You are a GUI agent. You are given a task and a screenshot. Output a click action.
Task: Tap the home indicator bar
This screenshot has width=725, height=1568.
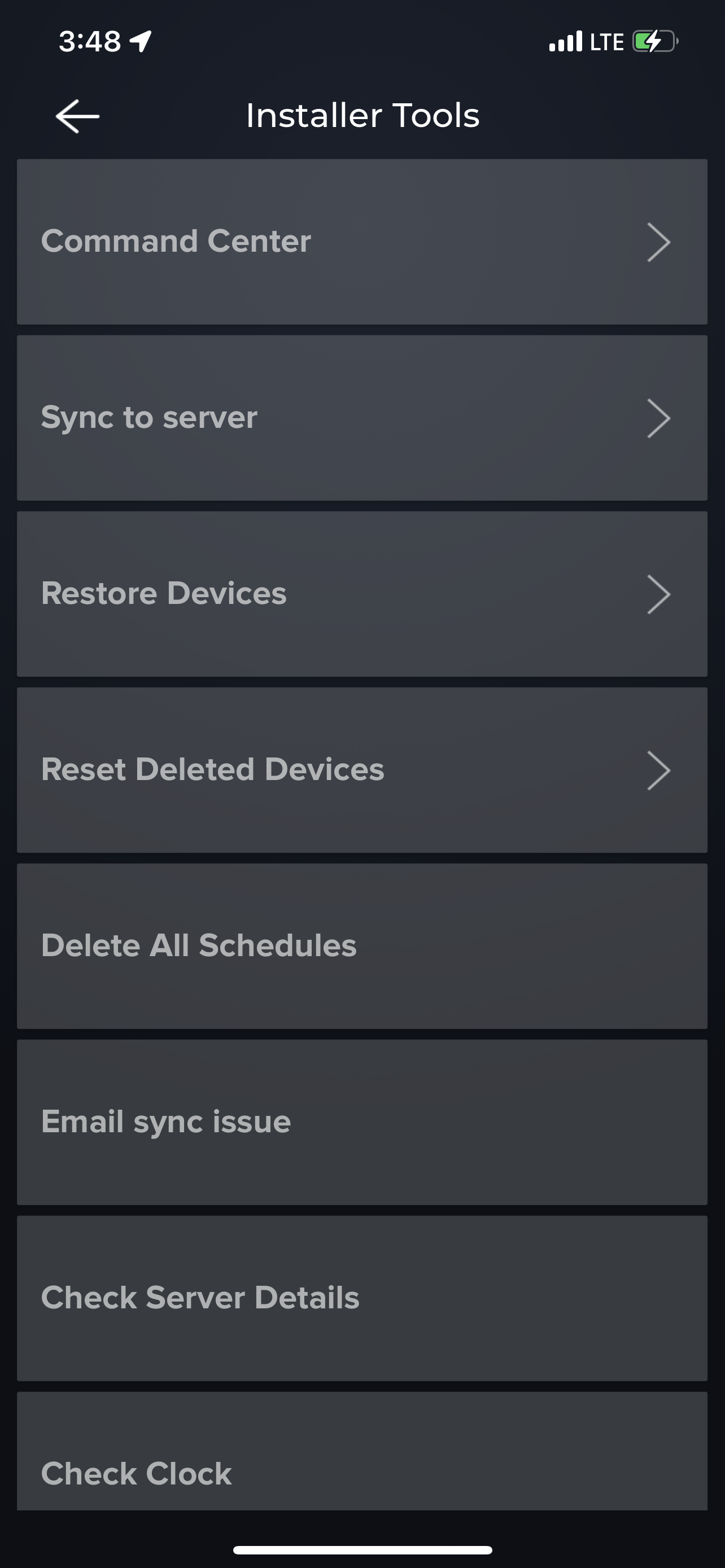coord(363,1549)
